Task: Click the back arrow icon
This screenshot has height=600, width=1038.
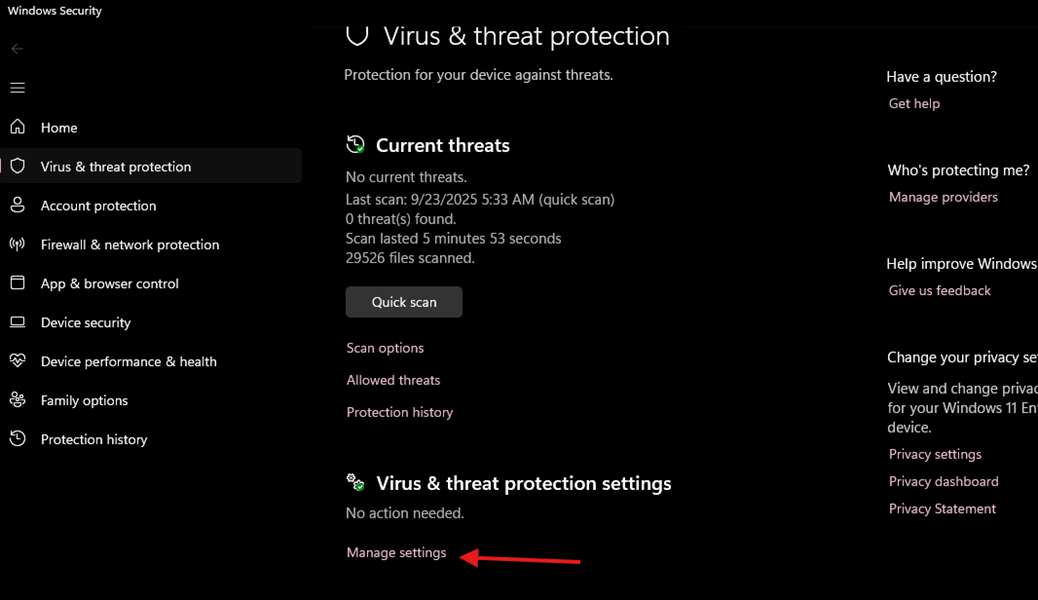Action: tap(17, 49)
